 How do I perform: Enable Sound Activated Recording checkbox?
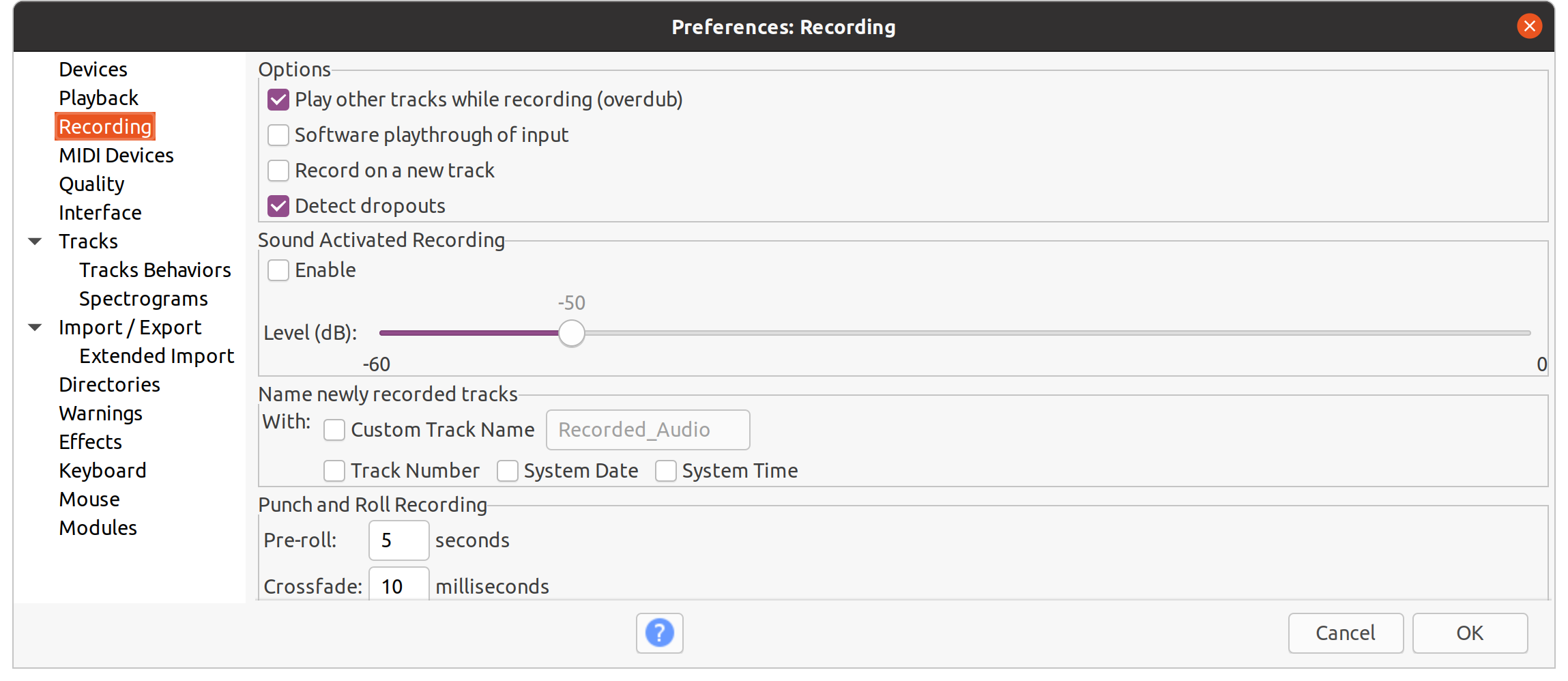click(278, 270)
